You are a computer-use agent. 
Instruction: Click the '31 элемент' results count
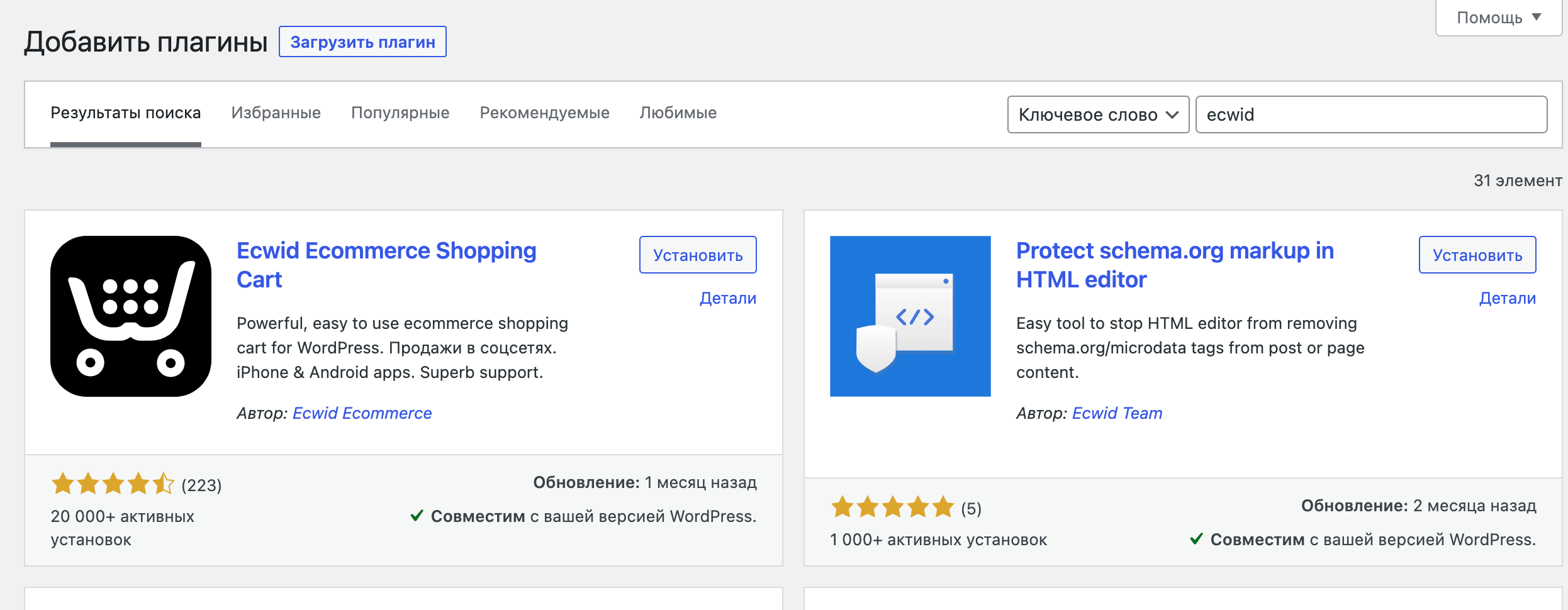coord(1518,180)
